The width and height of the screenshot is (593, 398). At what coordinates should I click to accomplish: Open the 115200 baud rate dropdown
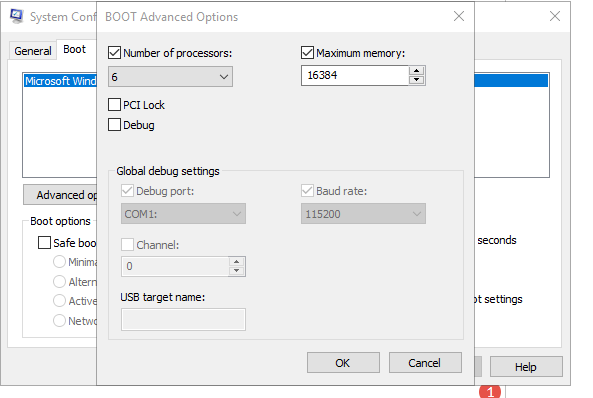pyautogui.click(x=363, y=214)
